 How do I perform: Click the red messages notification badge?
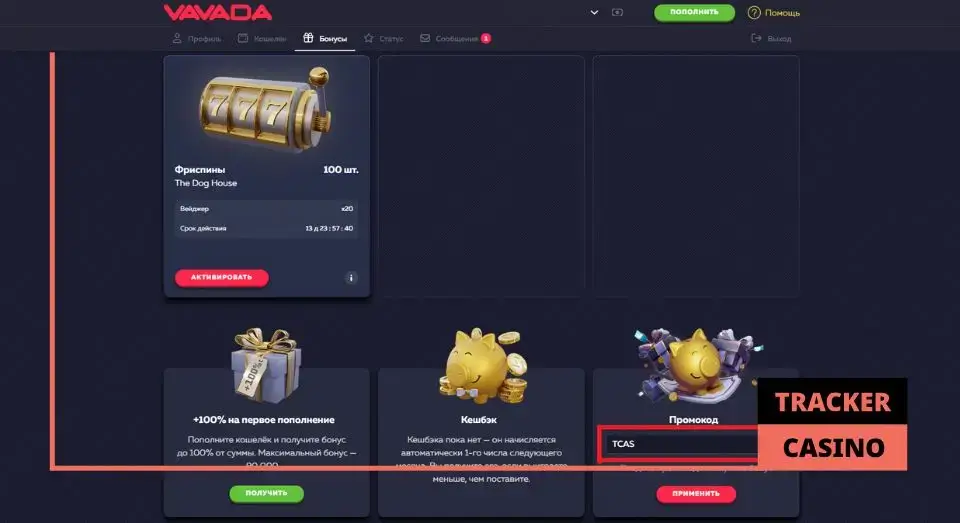pos(486,39)
